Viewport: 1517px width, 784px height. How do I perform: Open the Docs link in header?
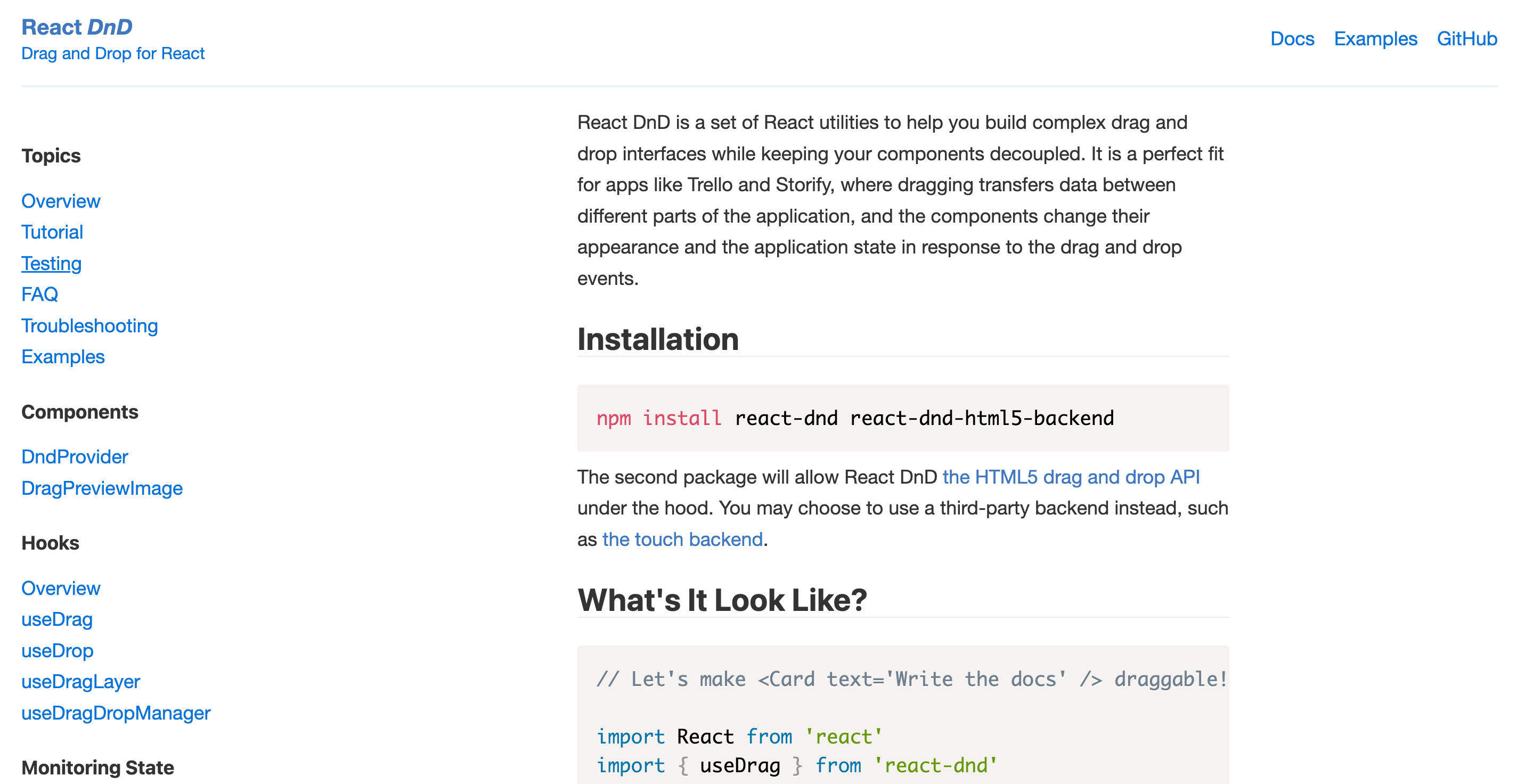click(x=1292, y=39)
